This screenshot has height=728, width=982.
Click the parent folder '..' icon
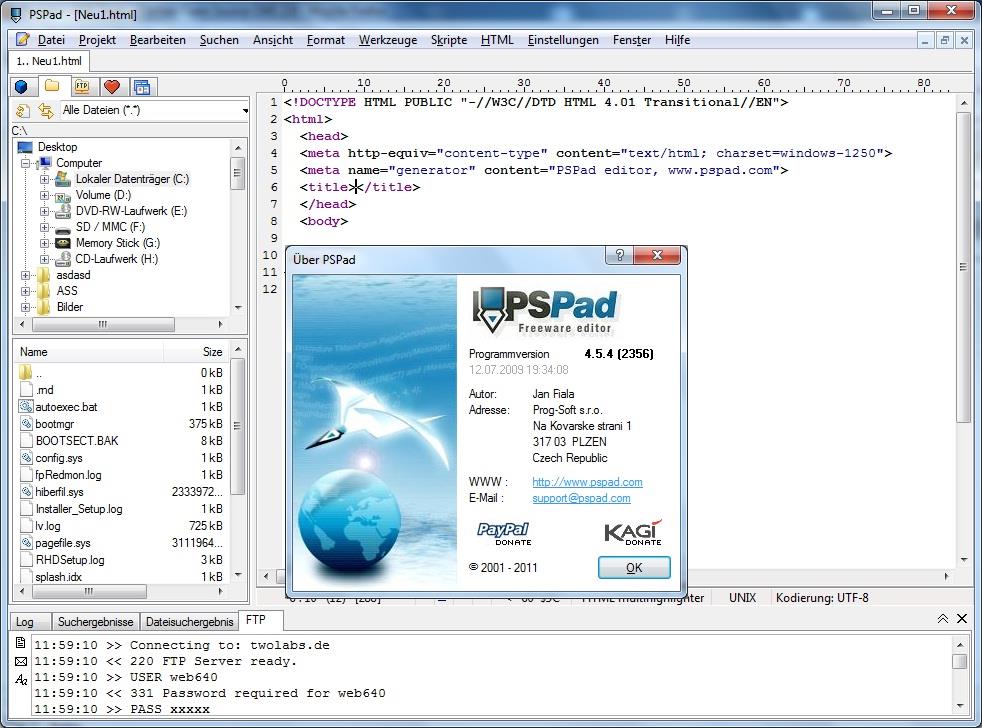(26, 372)
